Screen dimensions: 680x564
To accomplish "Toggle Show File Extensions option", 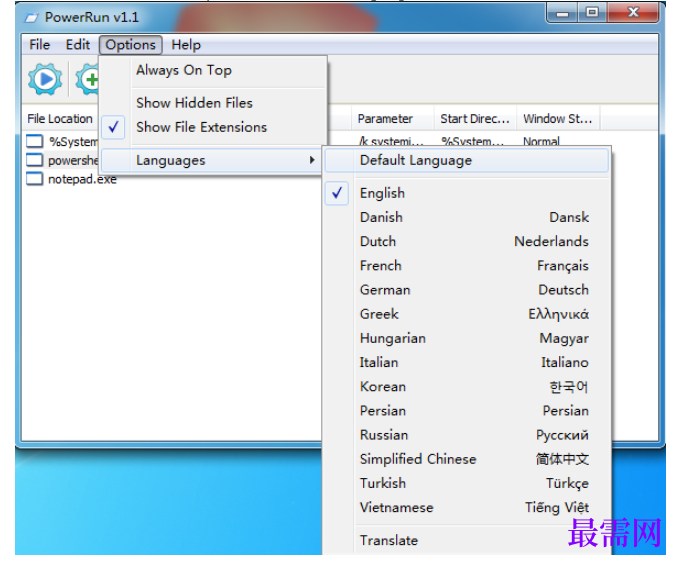I will coord(213,127).
